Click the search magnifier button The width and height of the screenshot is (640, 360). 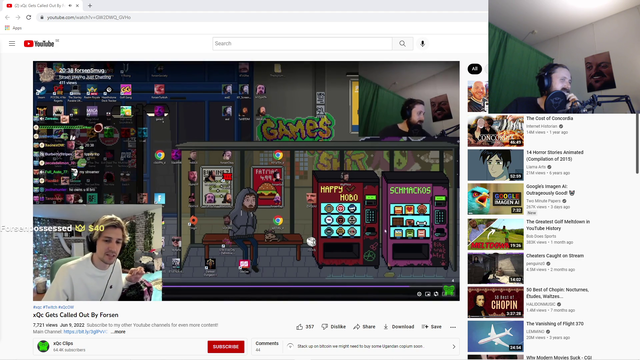pos(402,44)
